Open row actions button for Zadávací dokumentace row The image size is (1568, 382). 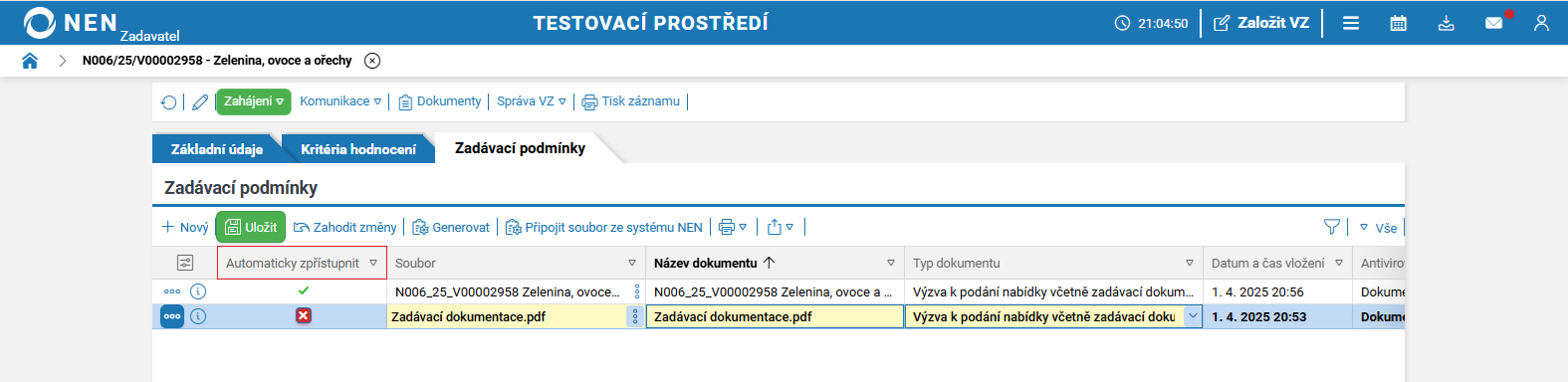click(172, 316)
